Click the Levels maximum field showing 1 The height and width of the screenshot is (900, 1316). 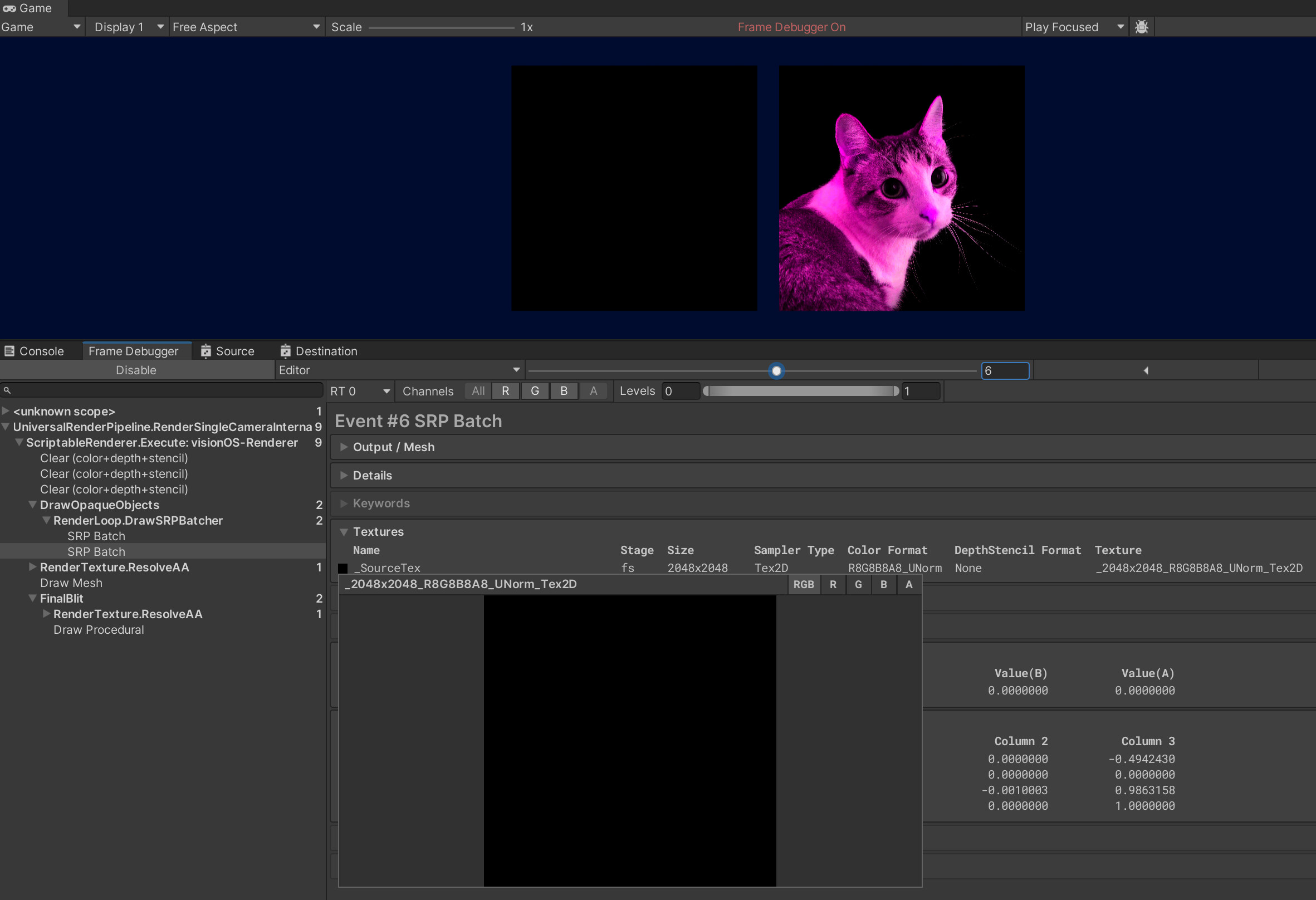point(921,391)
